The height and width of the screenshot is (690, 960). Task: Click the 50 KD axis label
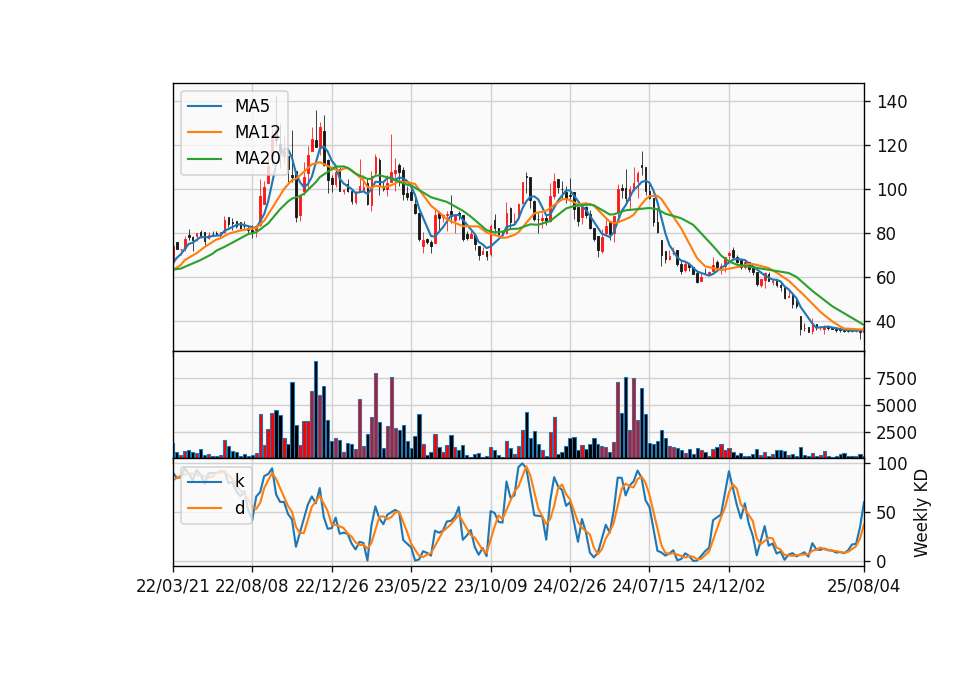887,513
